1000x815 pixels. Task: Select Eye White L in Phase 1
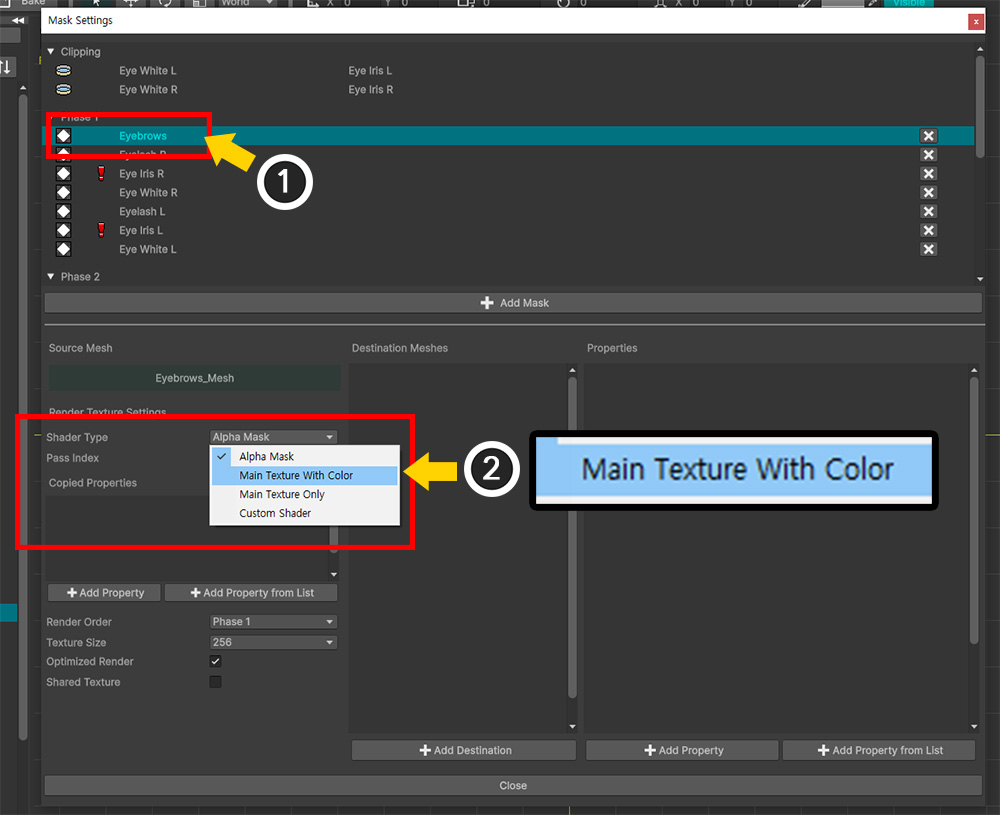click(147, 249)
